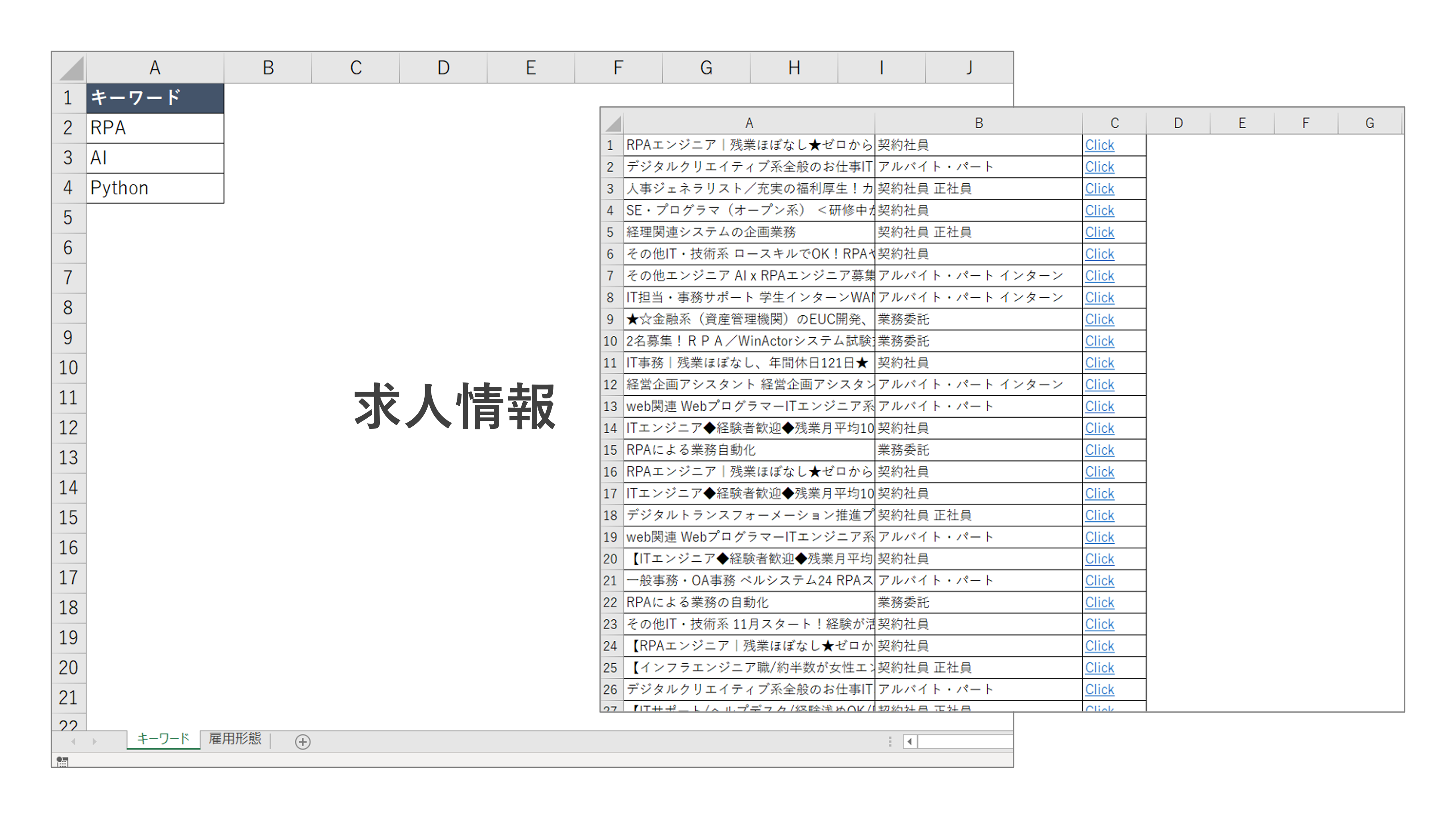This screenshot has height=819, width=1456.
Task: Click the row 27 job entry
Action: click(750, 710)
